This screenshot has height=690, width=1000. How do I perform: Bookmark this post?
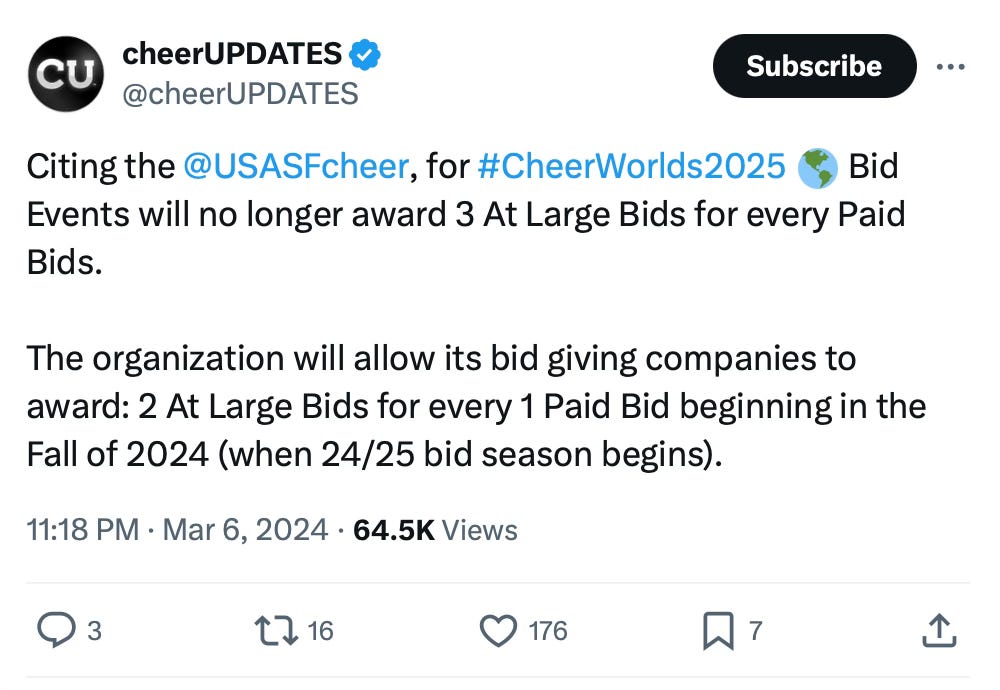pos(718,631)
